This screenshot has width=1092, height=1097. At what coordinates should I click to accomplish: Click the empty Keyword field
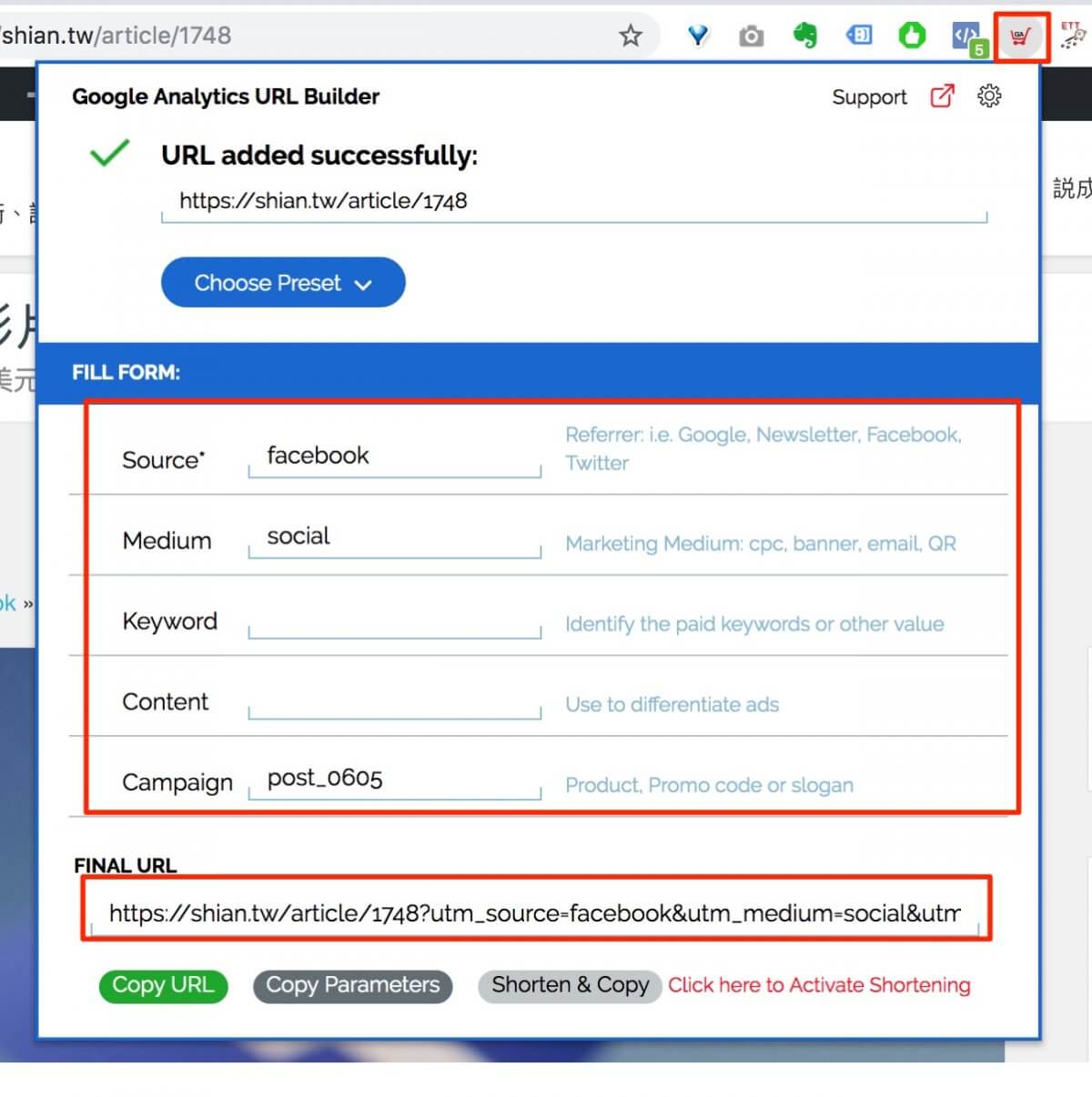coord(394,619)
